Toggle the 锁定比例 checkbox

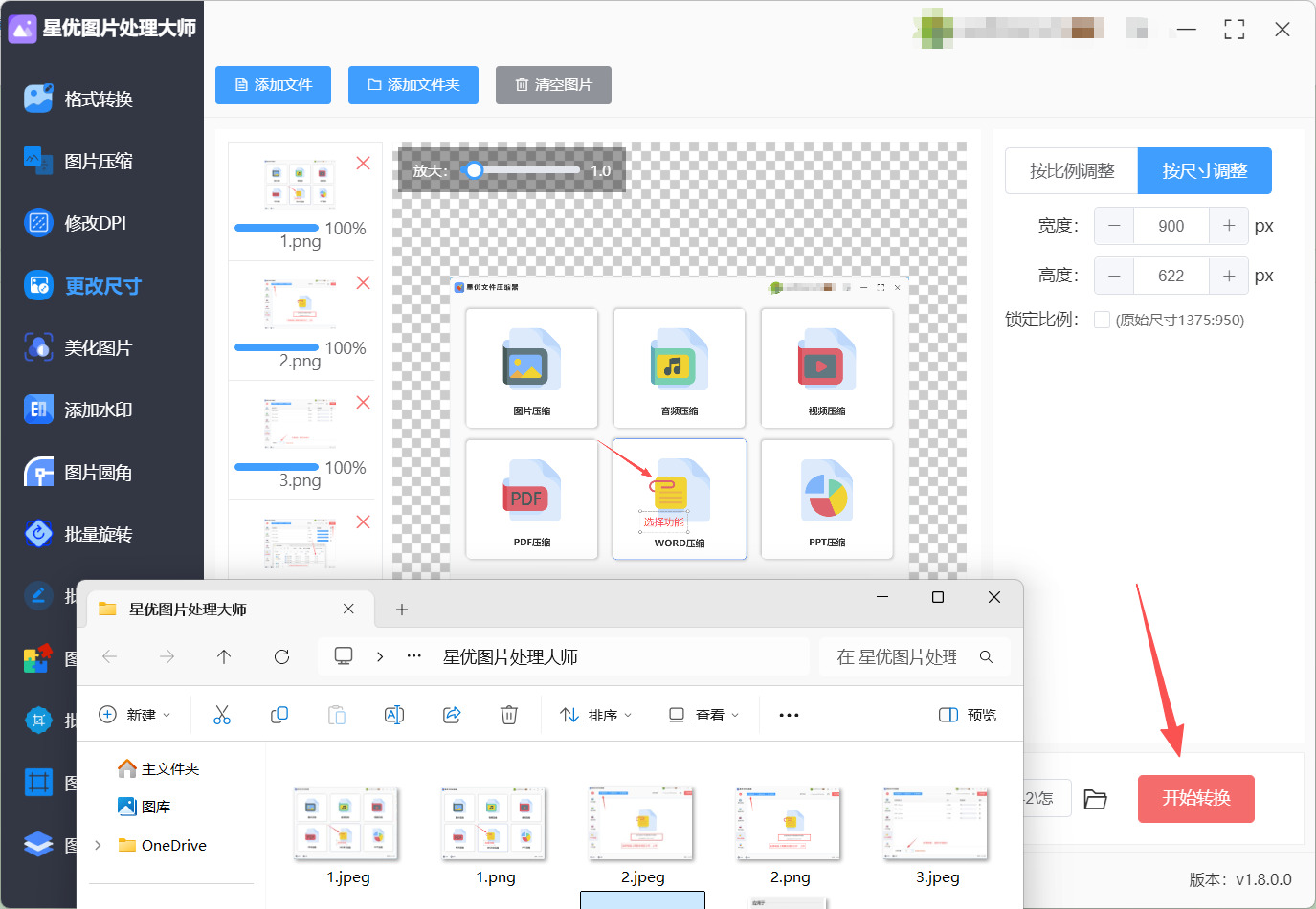(1103, 320)
